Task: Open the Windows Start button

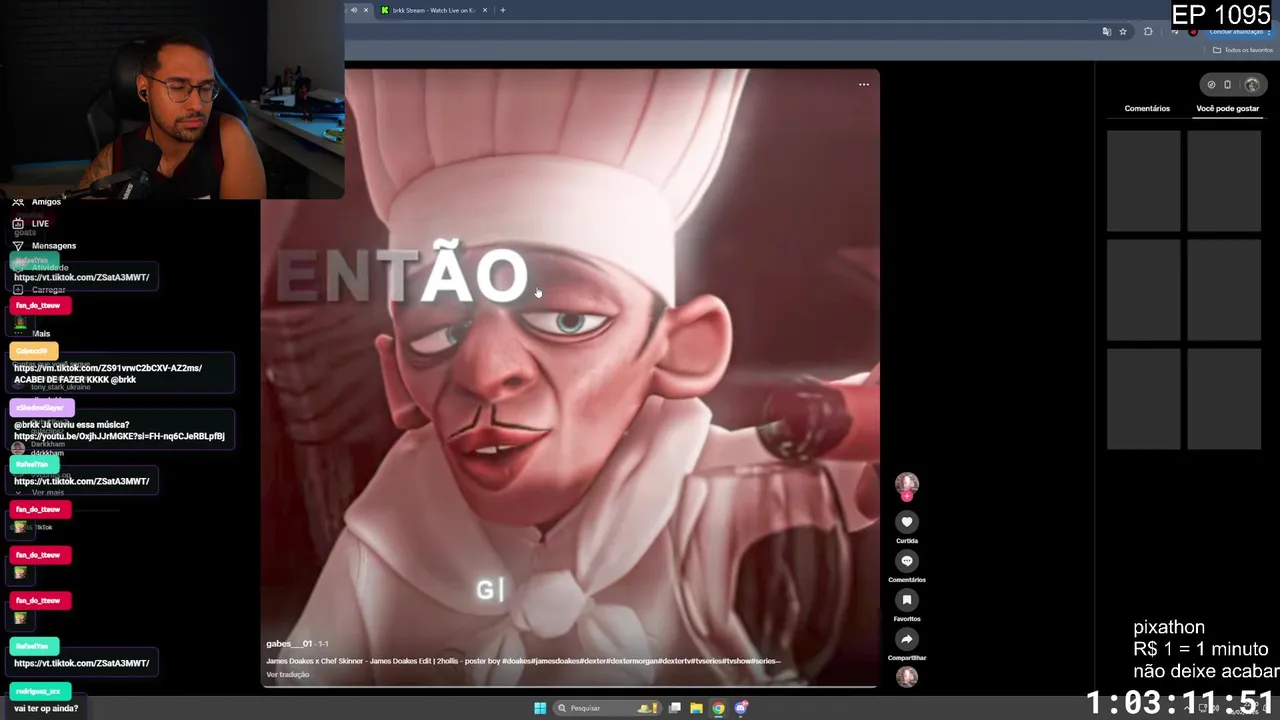Action: pyautogui.click(x=540, y=708)
